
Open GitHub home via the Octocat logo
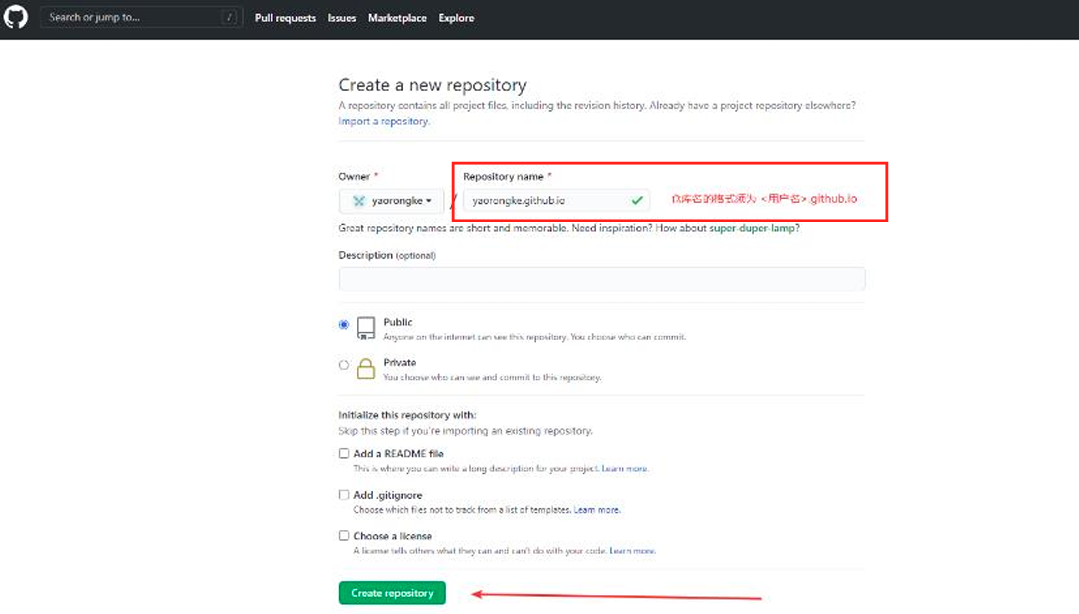coord(15,17)
